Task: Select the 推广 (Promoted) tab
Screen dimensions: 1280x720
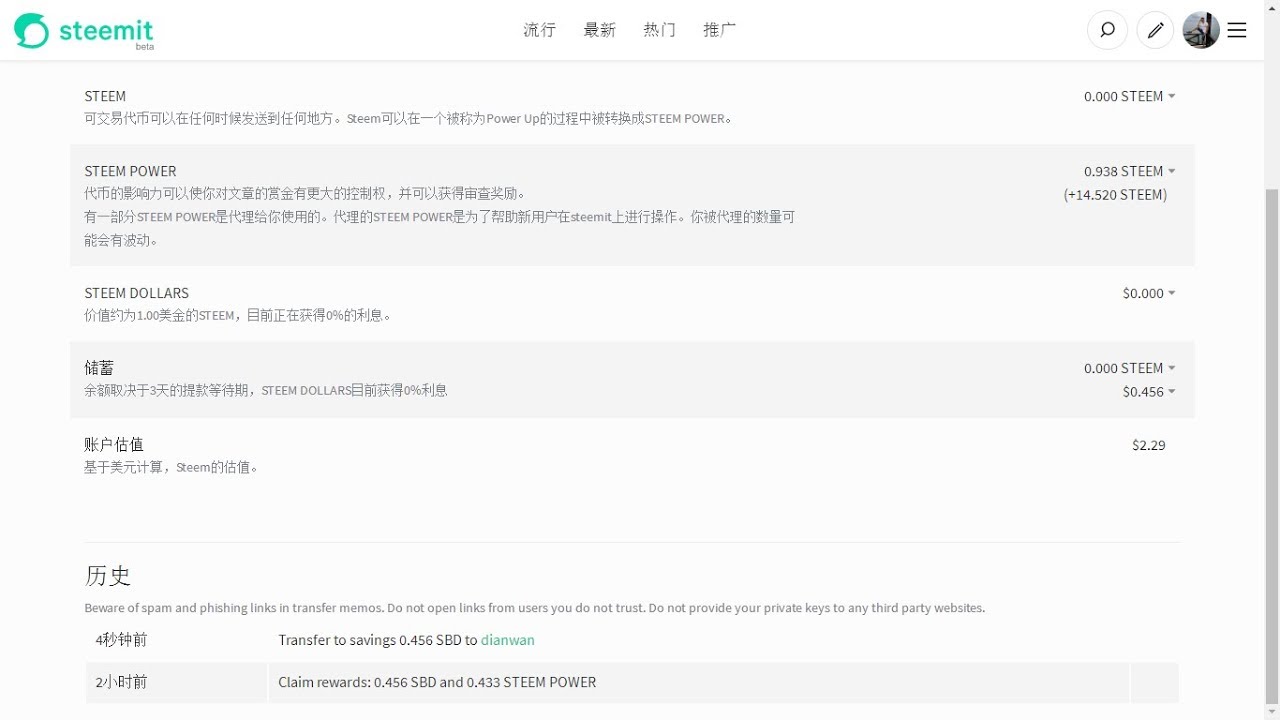Action: click(719, 30)
